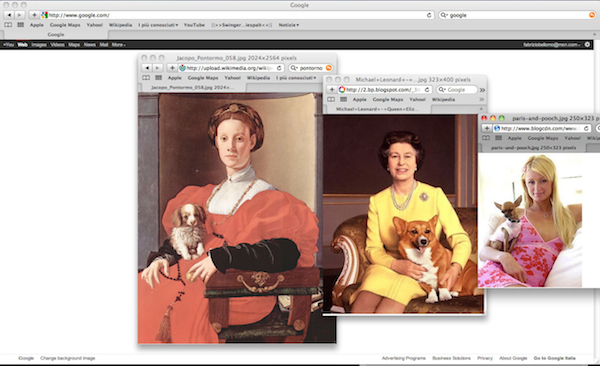Open Google Maps bookmark in Michael+Leonard window
This screenshot has width=600, height=366.
[x=388, y=99]
